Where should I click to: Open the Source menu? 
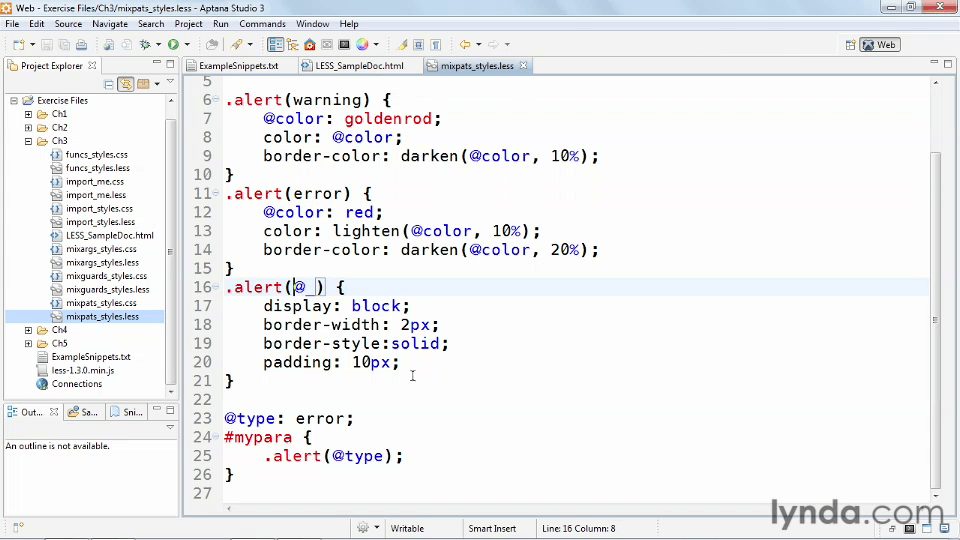pos(68,24)
